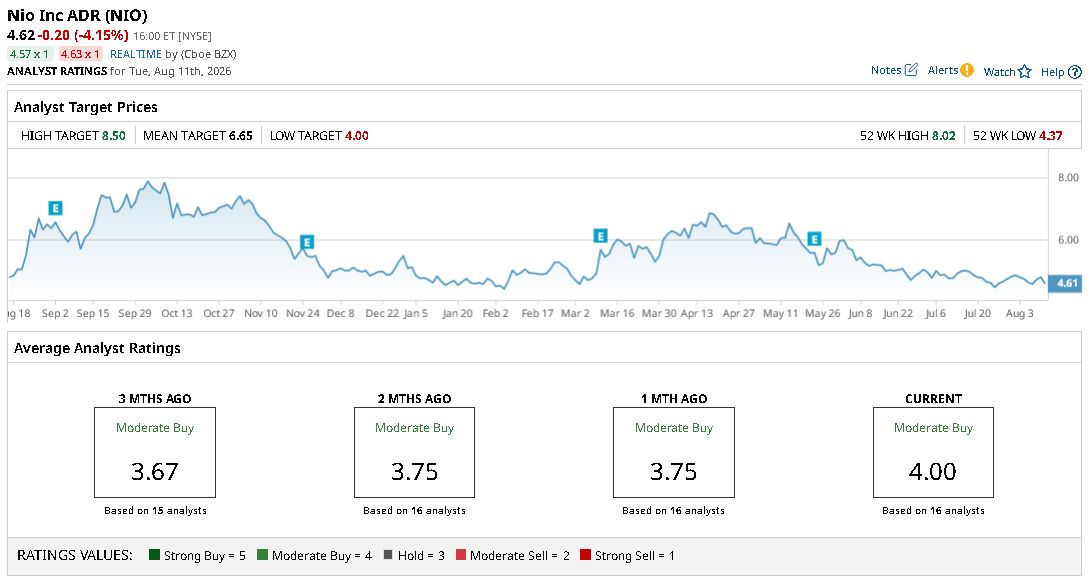
Task: Open Notes via the pencil icon
Action: tap(910, 70)
